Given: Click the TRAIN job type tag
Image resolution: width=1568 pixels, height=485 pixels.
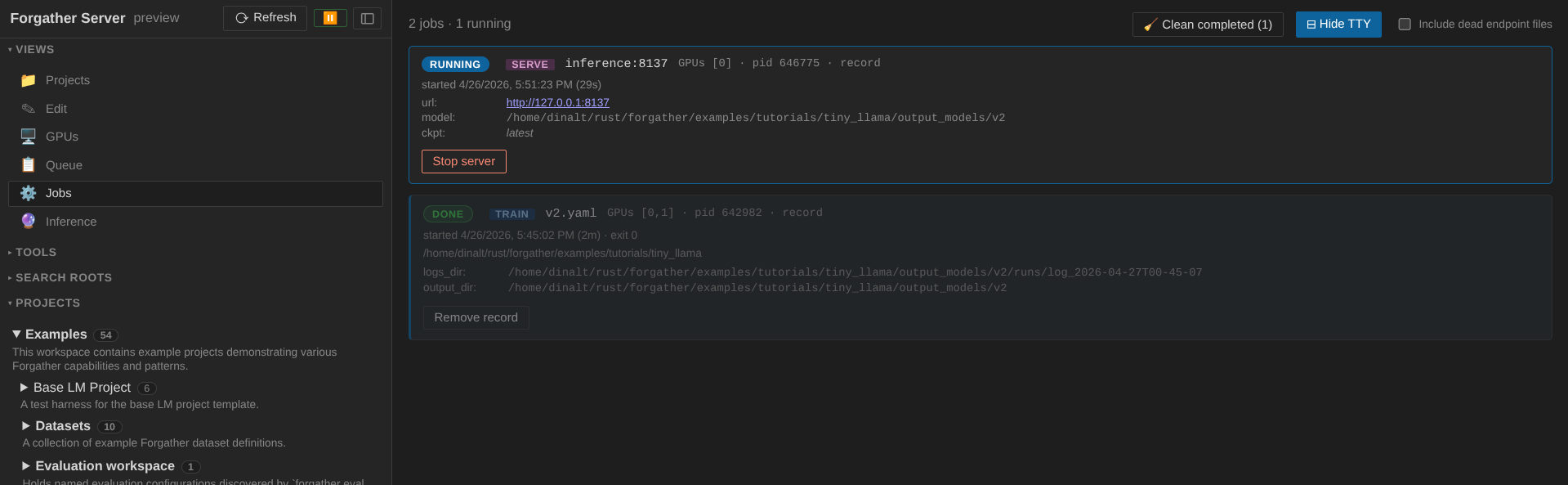Looking at the screenshot, I should [512, 214].
